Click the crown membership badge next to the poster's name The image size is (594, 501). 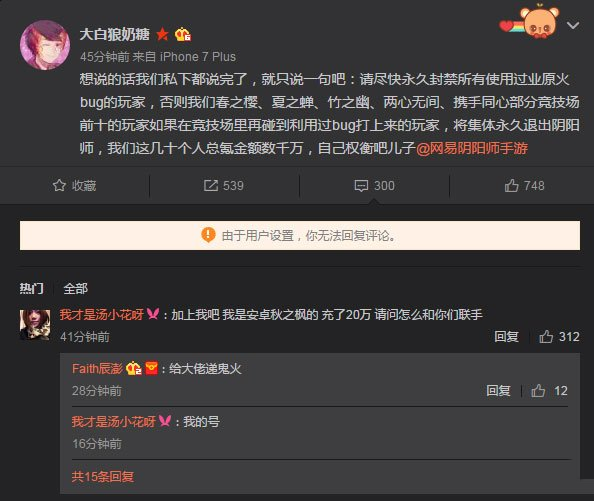tap(183, 34)
